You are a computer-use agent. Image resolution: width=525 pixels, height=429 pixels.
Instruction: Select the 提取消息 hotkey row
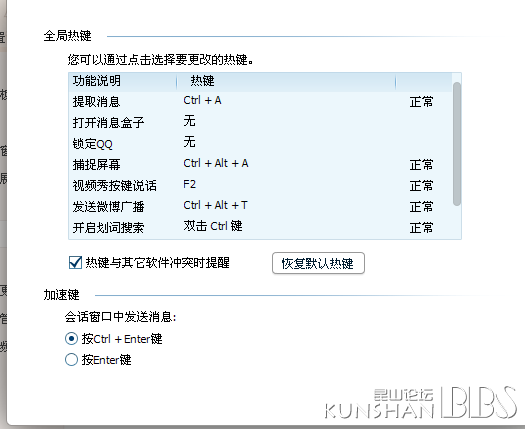pyautogui.click(x=260, y=101)
